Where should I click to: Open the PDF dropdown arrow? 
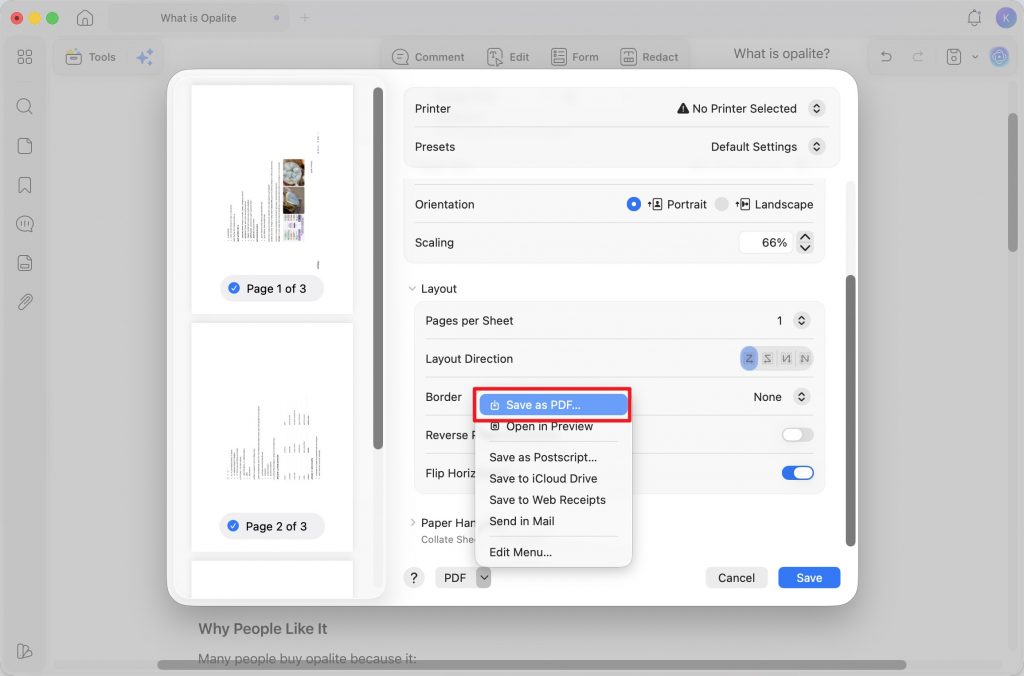(x=483, y=577)
